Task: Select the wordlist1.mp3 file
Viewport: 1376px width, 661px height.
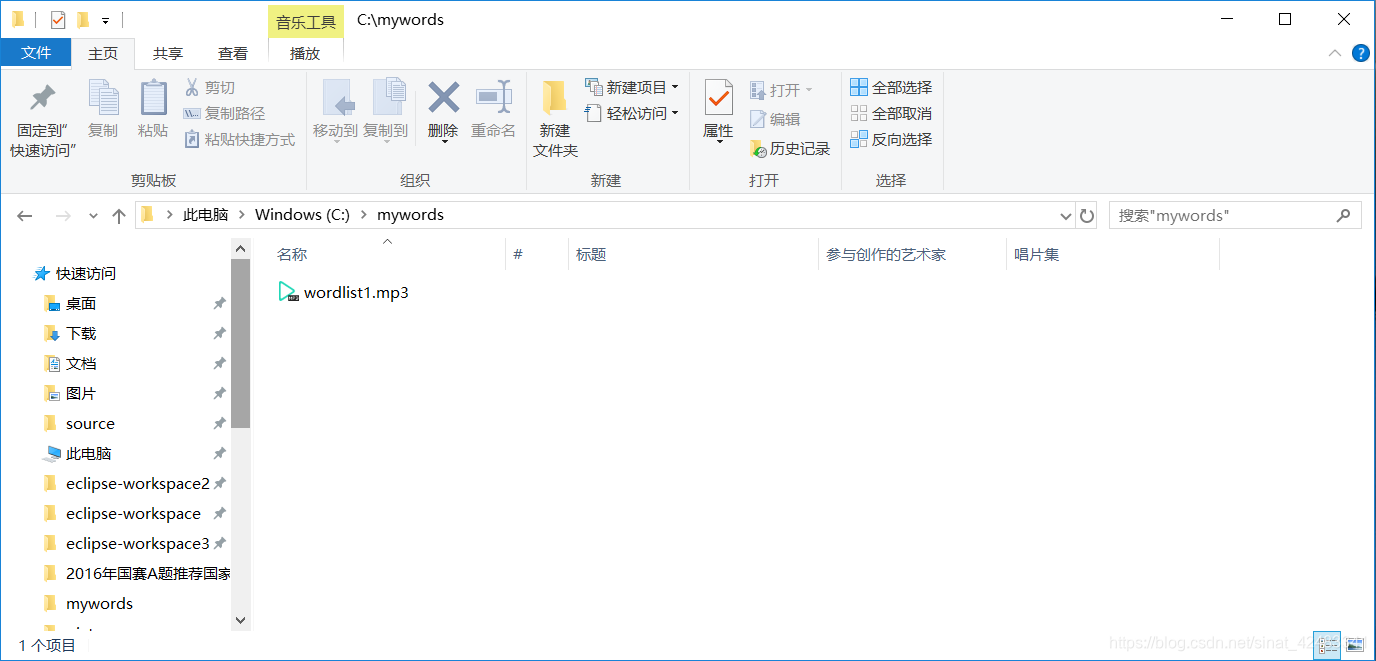Action: pyautogui.click(x=344, y=293)
